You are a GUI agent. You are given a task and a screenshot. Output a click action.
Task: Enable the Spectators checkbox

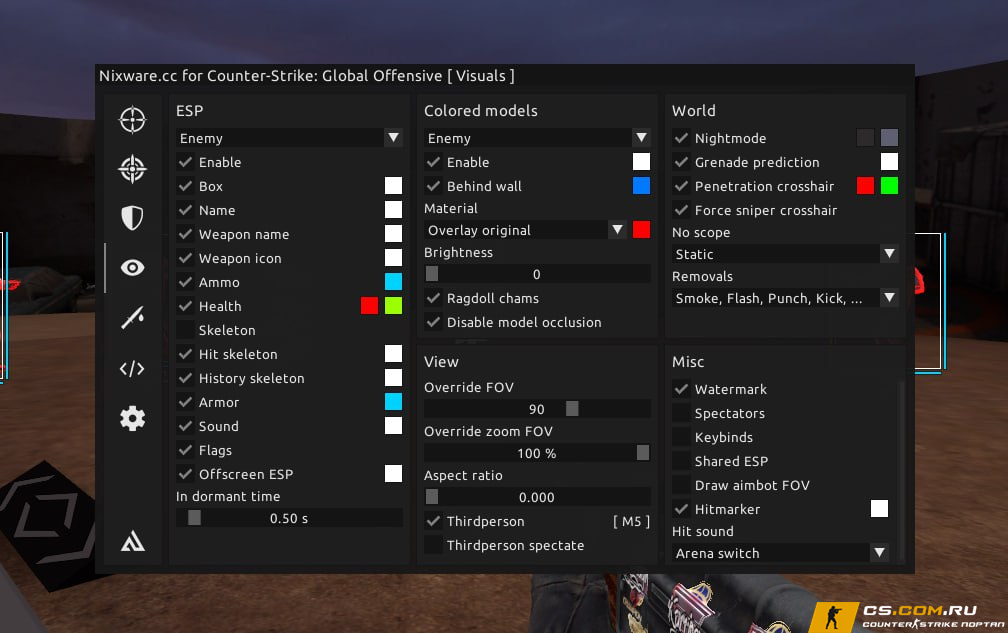pyautogui.click(x=681, y=413)
